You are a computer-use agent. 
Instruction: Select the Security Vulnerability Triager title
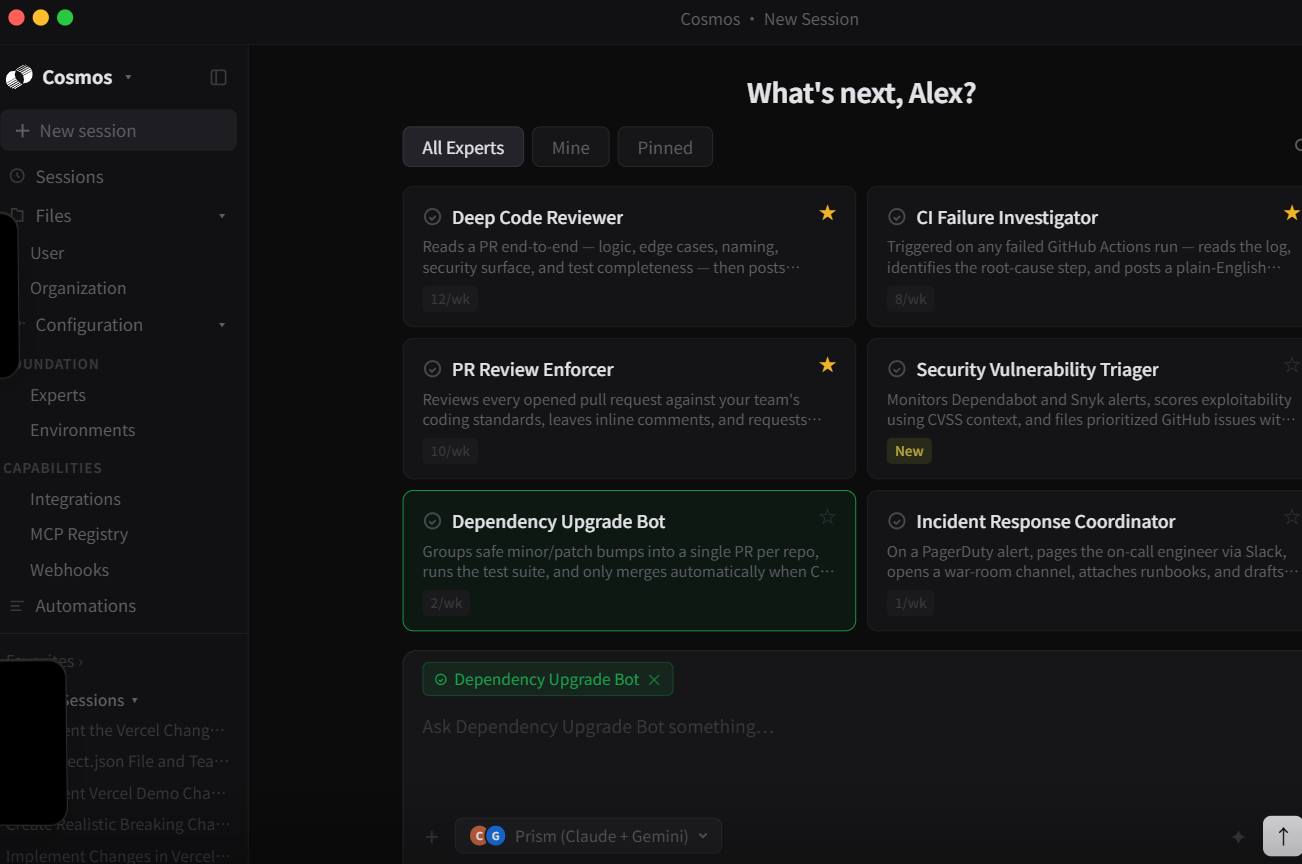click(1037, 369)
